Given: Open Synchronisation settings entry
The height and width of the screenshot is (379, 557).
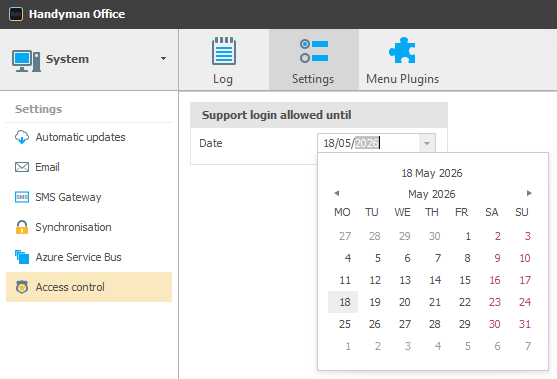Looking at the screenshot, I should [89, 227].
